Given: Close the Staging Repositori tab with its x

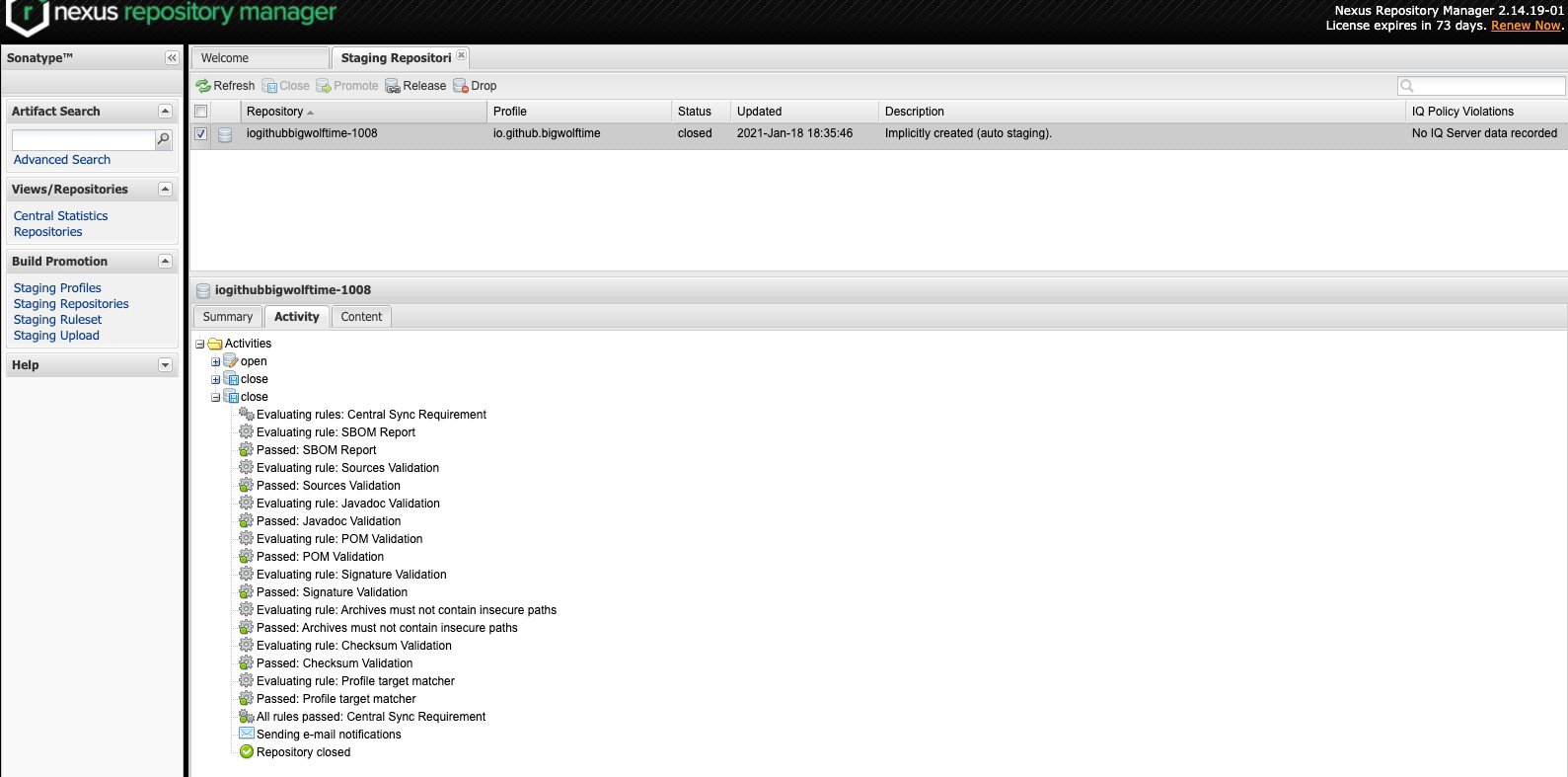Looking at the screenshot, I should 461,55.
